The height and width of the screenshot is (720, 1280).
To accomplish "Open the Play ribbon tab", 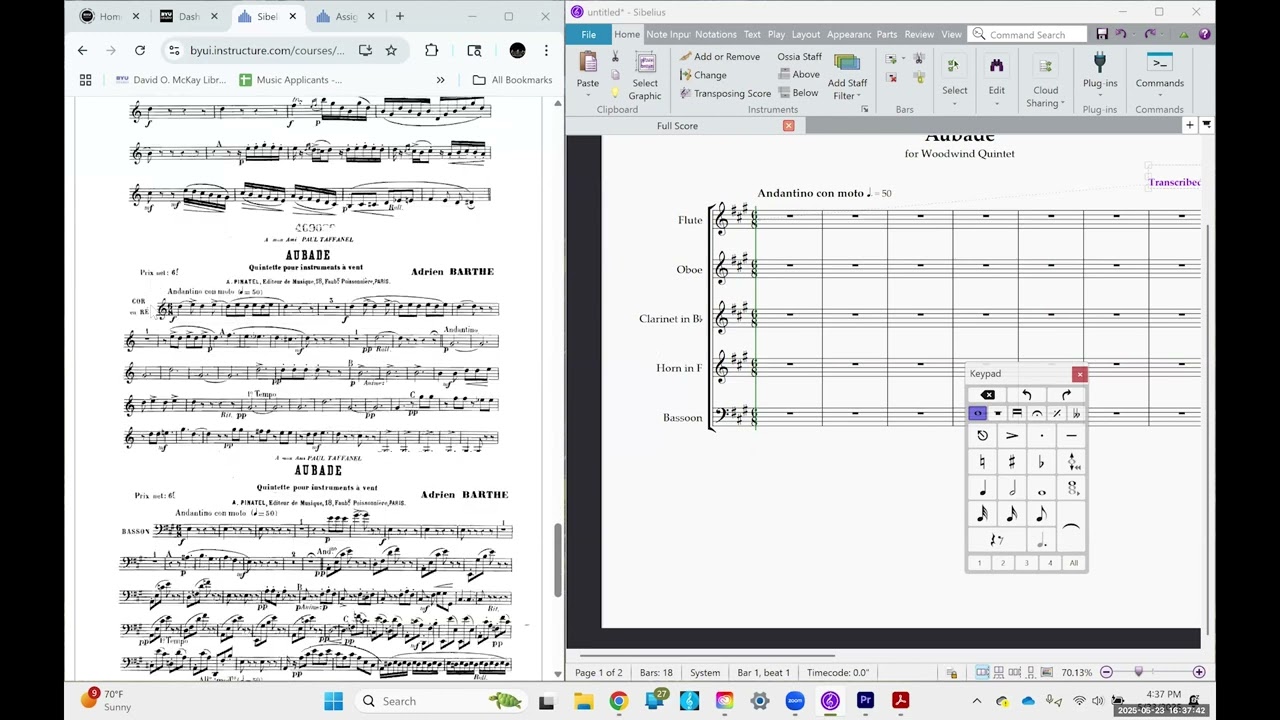I will 776,34.
